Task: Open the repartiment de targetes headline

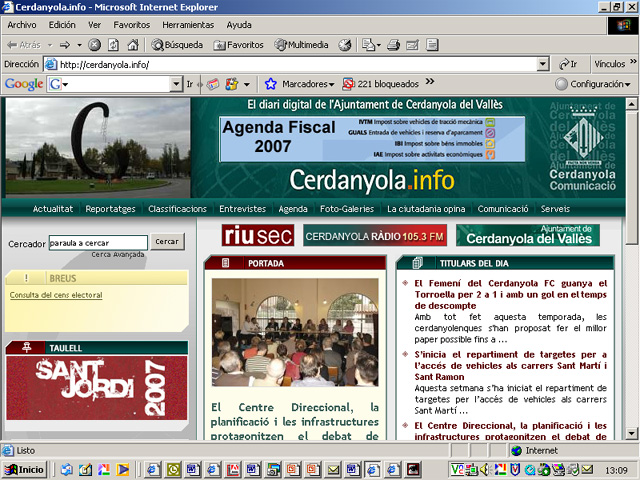Action: (x=511, y=365)
